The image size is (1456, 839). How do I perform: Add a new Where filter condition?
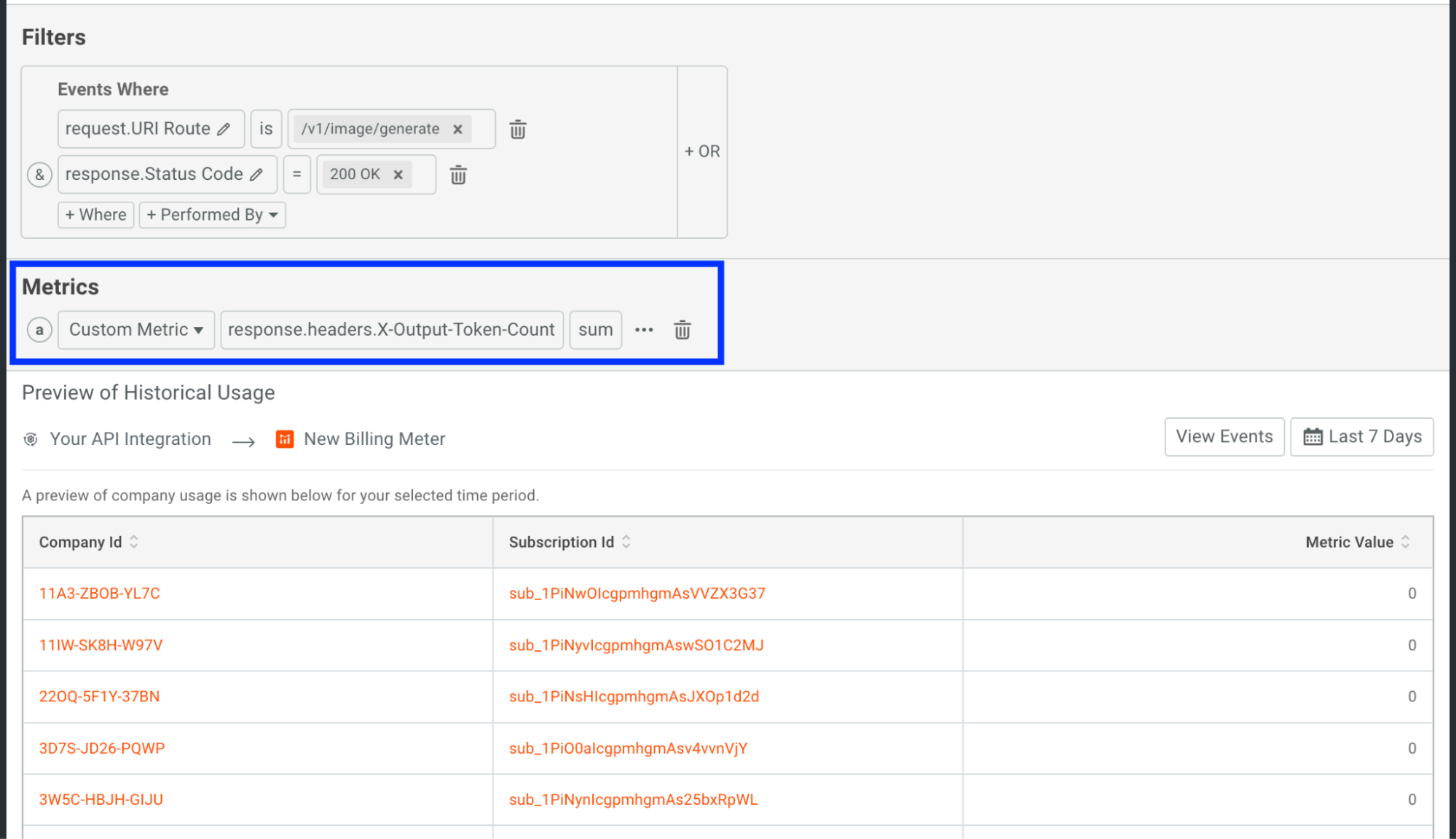[96, 215]
